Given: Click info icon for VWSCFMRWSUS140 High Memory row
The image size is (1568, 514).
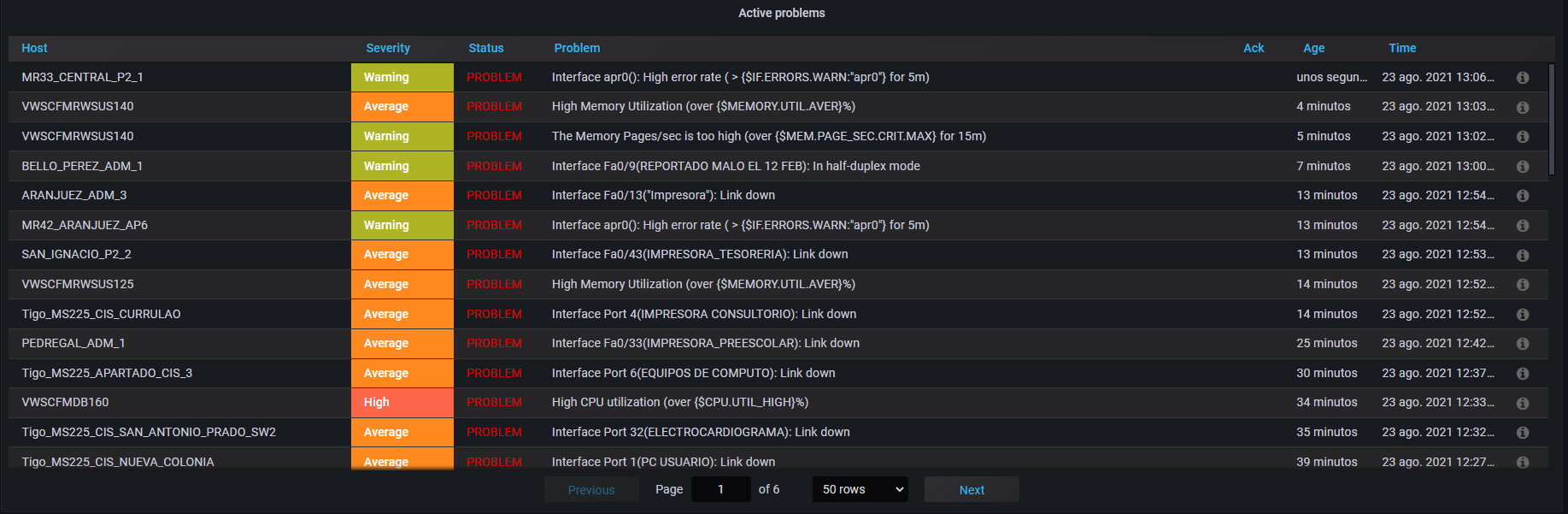Looking at the screenshot, I should [1523, 107].
